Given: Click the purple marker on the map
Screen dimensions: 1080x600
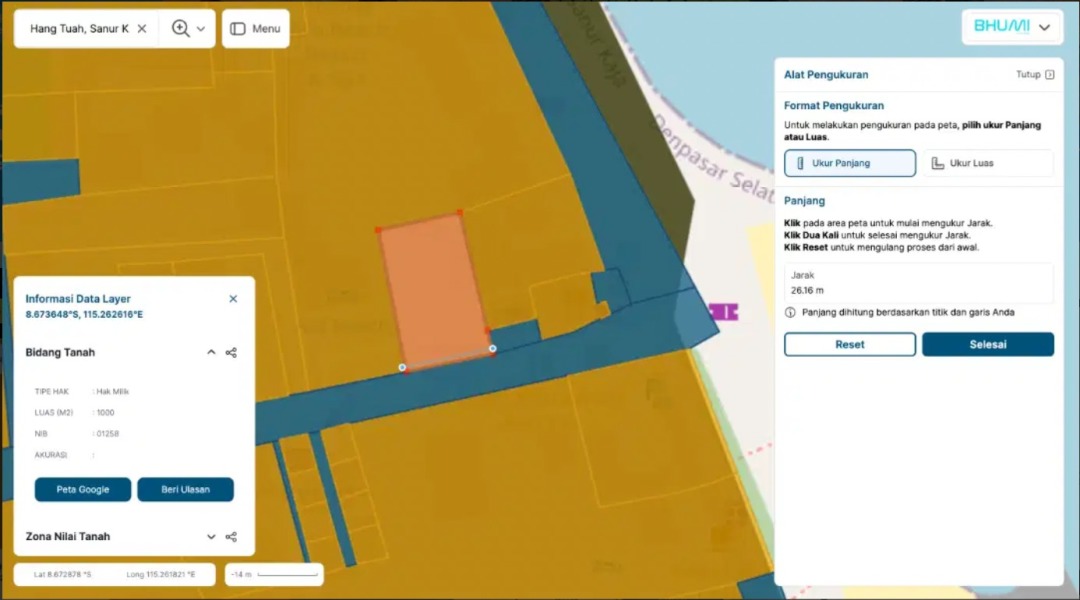Looking at the screenshot, I should click(x=723, y=312).
